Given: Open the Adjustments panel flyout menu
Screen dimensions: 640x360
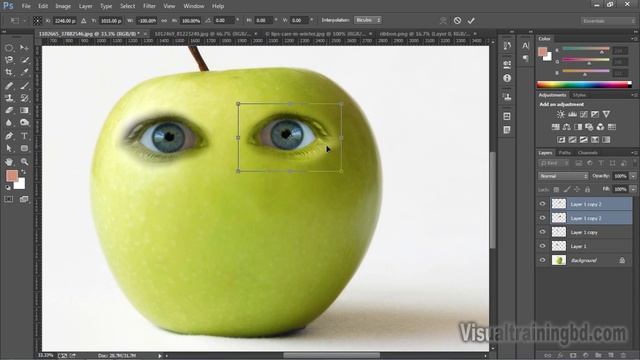Looking at the screenshot, I should click(x=634, y=95).
